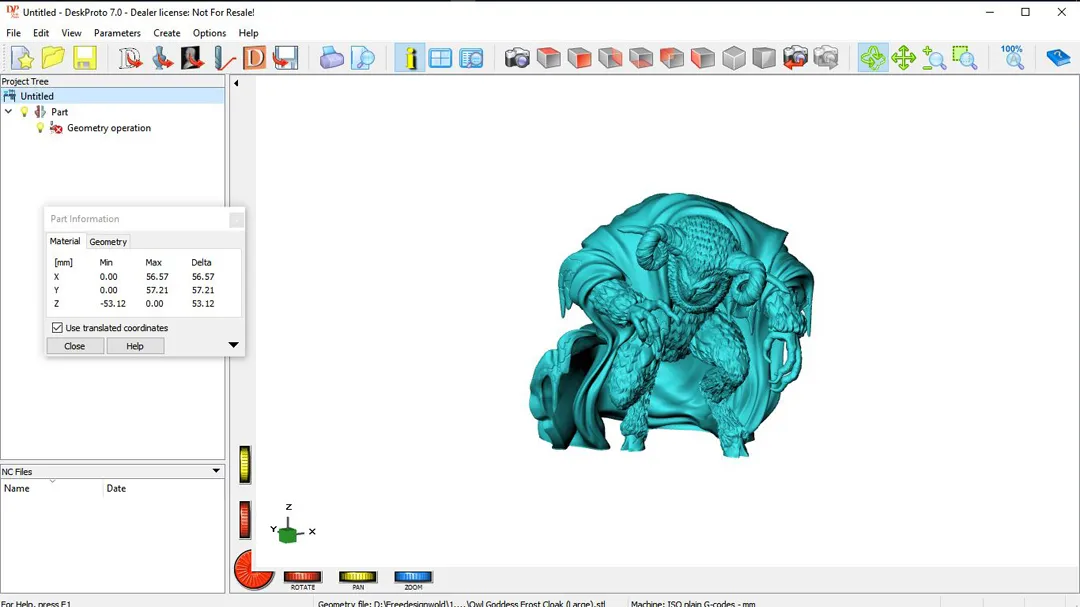Open the View menu

(71, 33)
